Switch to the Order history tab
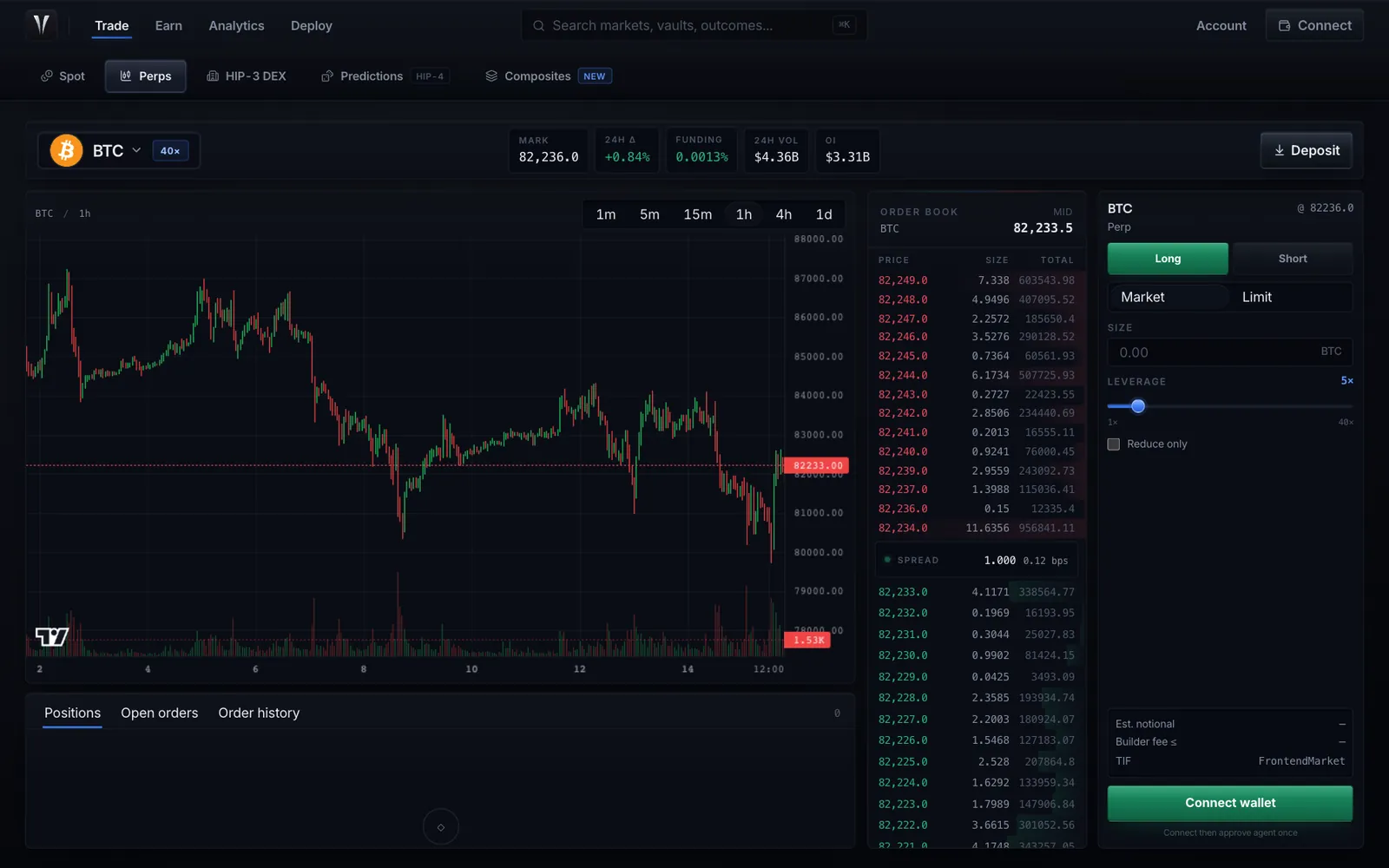This screenshot has width=1389, height=868. [x=259, y=713]
